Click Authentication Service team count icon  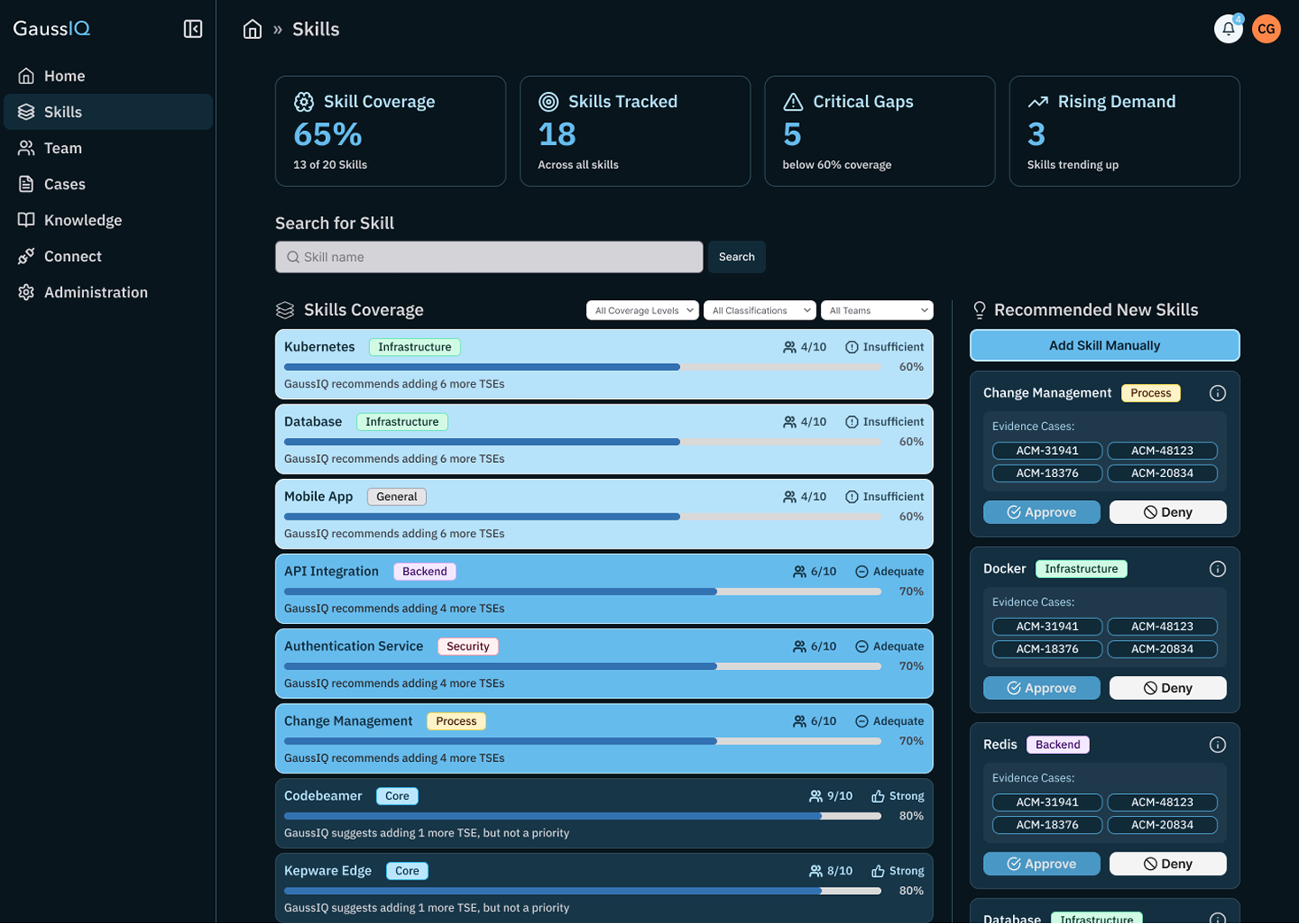tap(800, 647)
